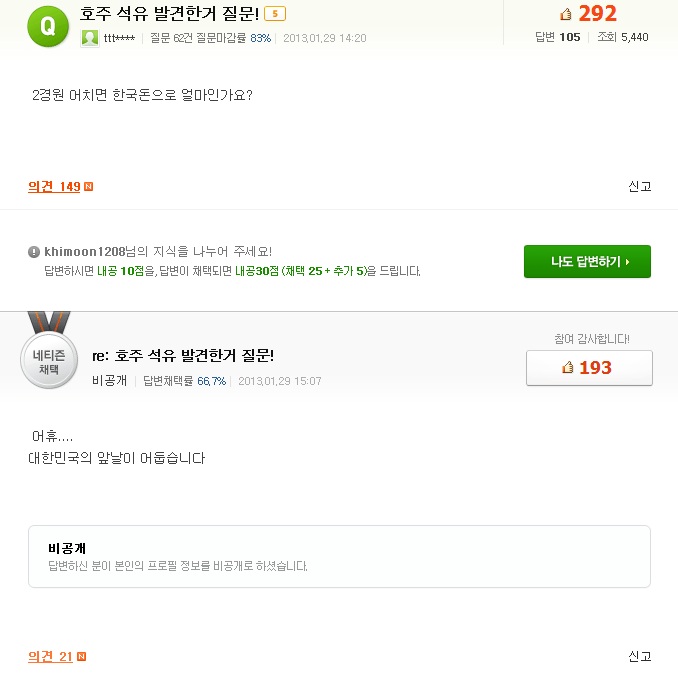Click the green Q question icon
The height and width of the screenshot is (684, 678).
(x=48, y=26)
